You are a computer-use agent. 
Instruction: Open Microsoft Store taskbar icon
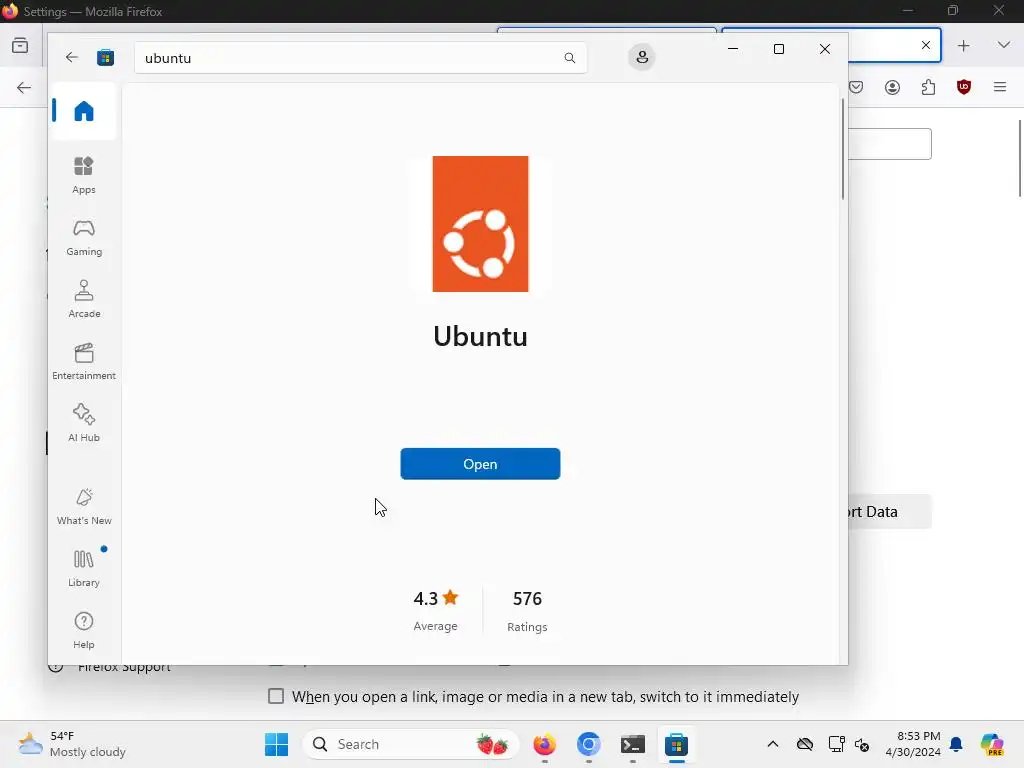click(677, 744)
